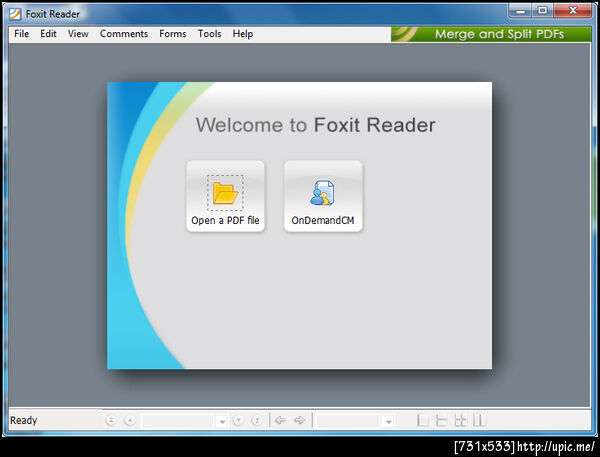Go to previous page icon in status bar
This screenshot has height=457, width=600.
[130, 420]
